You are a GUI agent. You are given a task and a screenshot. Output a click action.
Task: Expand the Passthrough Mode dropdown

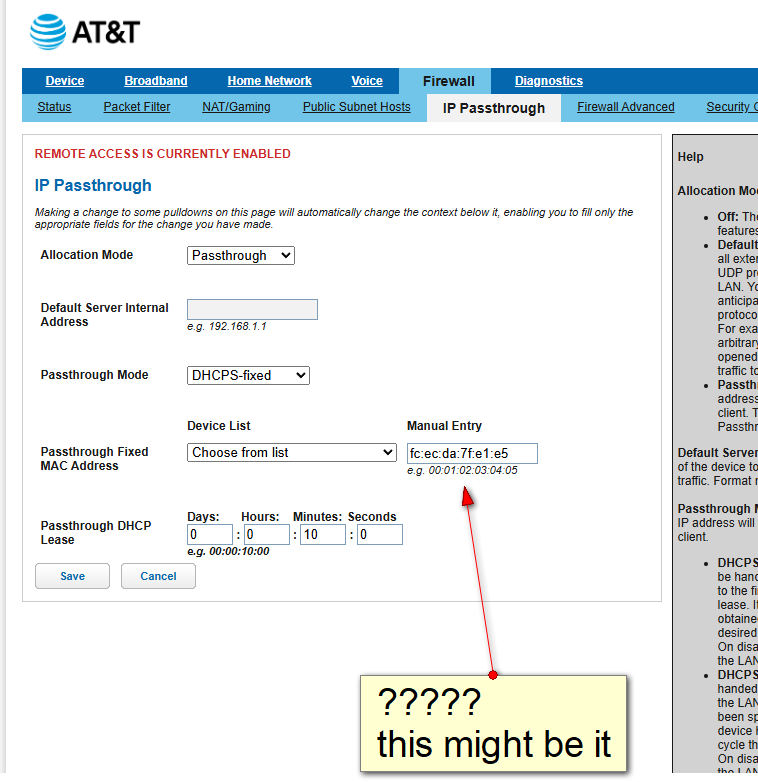[248, 376]
